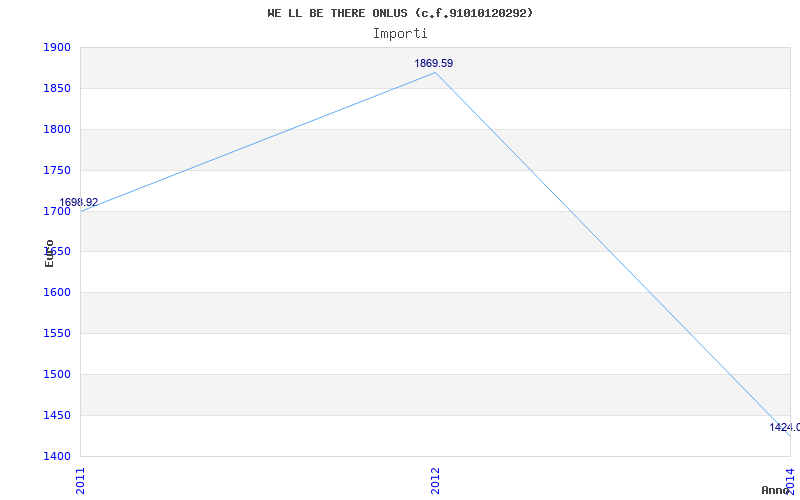Click the 'Euro' y-axis title
The height and width of the screenshot is (500, 800).
pos(49,253)
